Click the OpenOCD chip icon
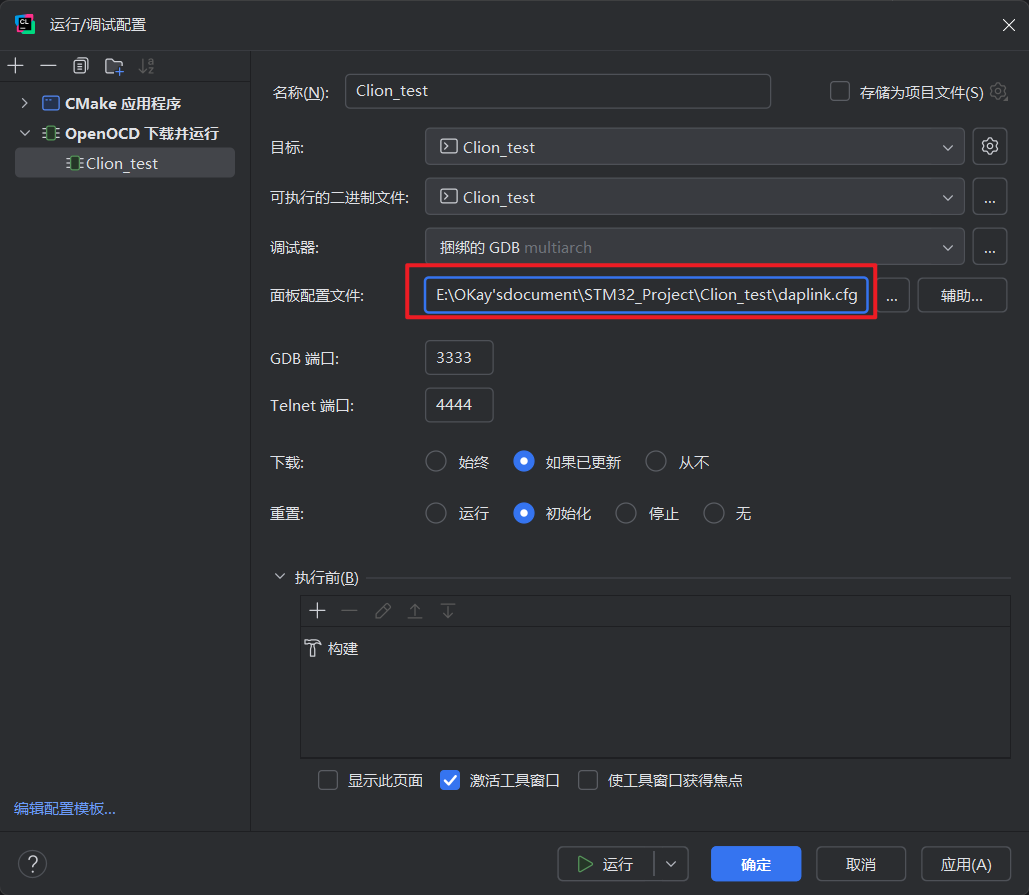Screen dimensions: 1029x895 (x=51, y=133)
